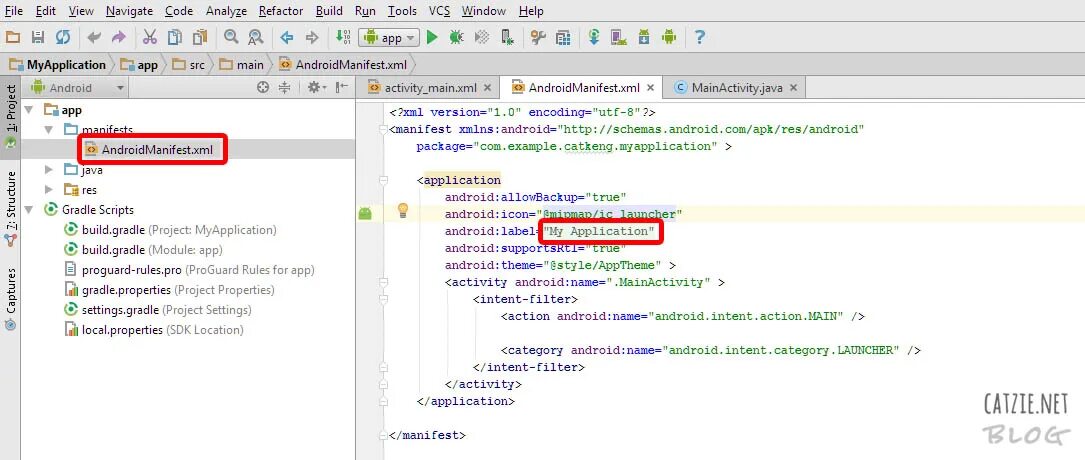The height and width of the screenshot is (460, 1085).
Task: Expand the res folder
Action: point(48,190)
